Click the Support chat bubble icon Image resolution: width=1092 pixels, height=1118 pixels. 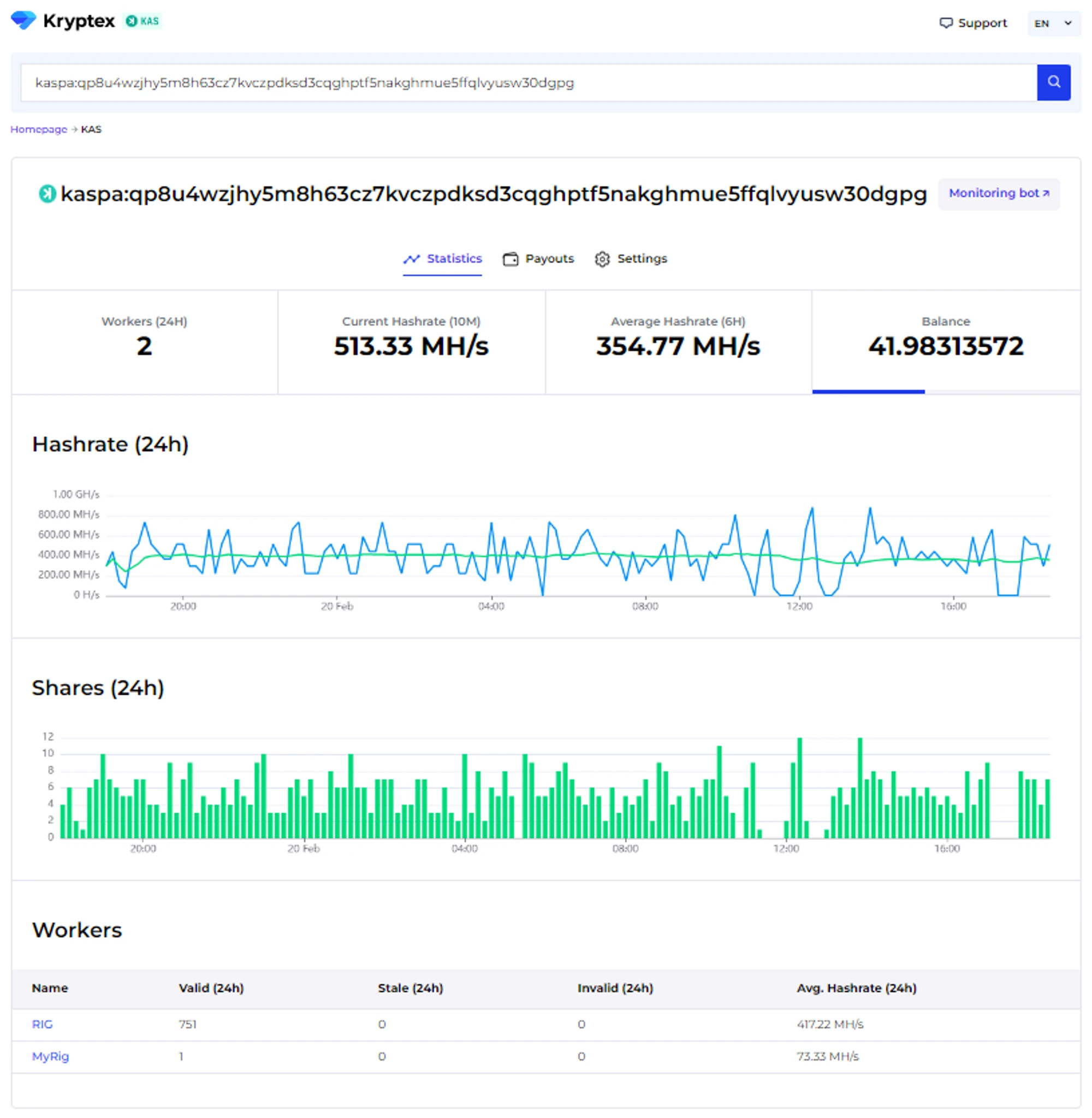[945, 23]
